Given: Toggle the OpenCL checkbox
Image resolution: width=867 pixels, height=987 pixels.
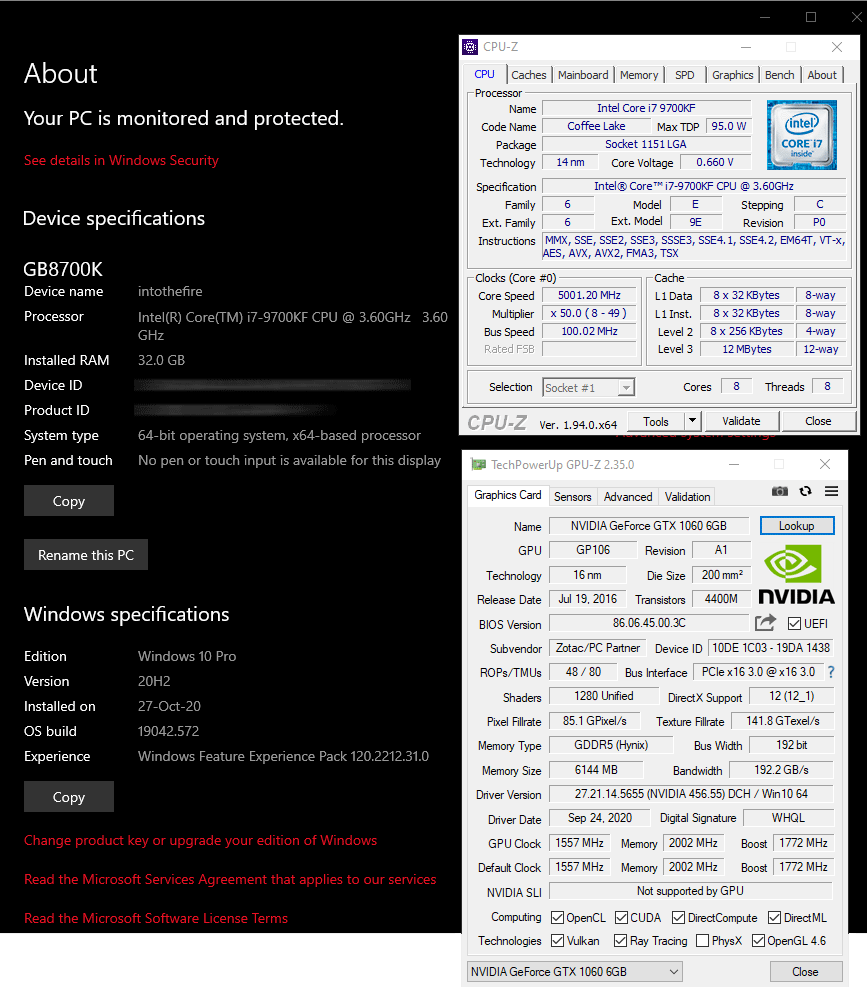Looking at the screenshot, I should click(557, 918).
